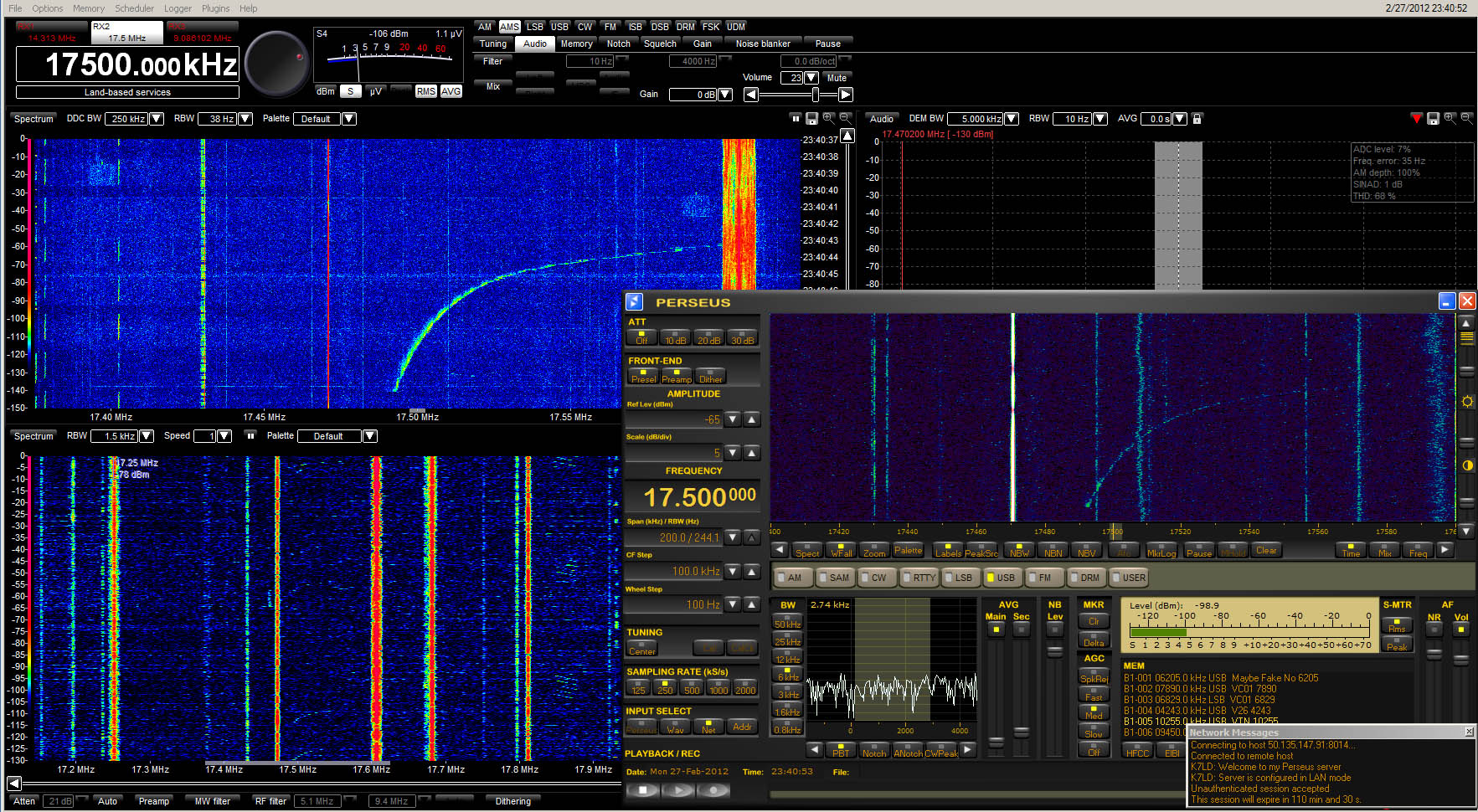Stop playback in Perseus PLAYBACK/REC

[x=643, y=789]
